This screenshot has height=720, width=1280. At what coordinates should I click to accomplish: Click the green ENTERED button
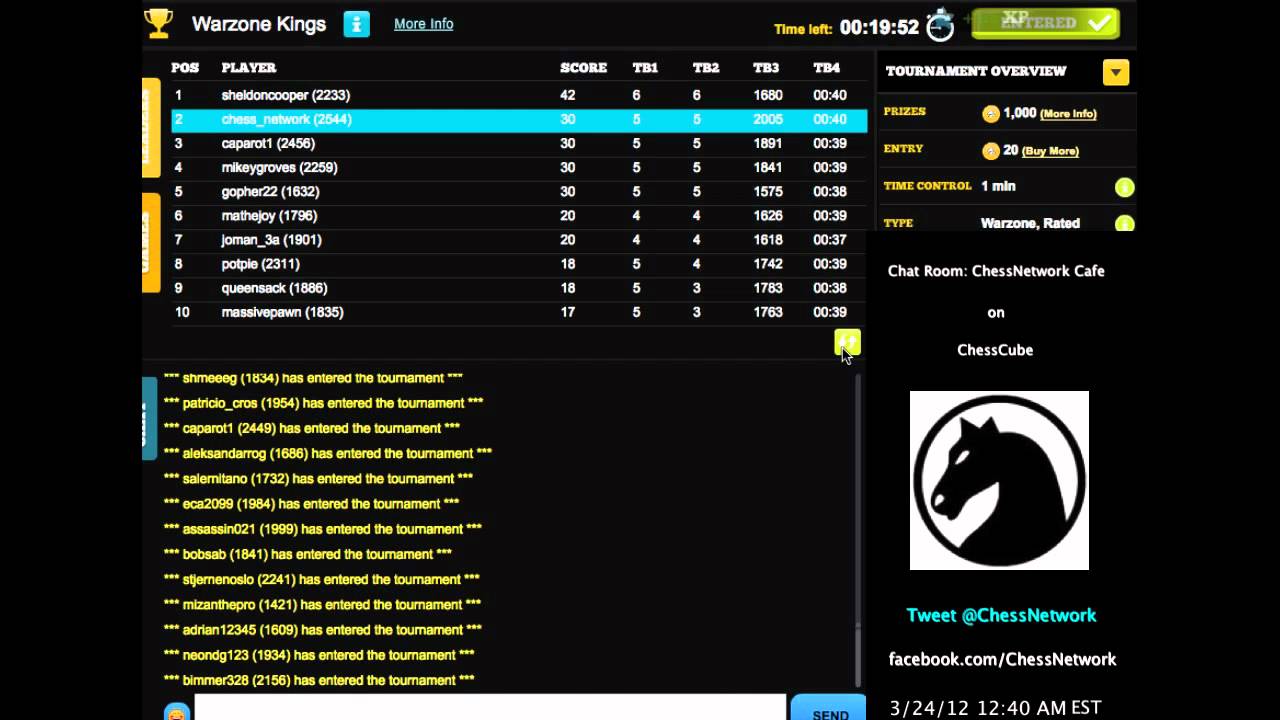coord(1045,23)
